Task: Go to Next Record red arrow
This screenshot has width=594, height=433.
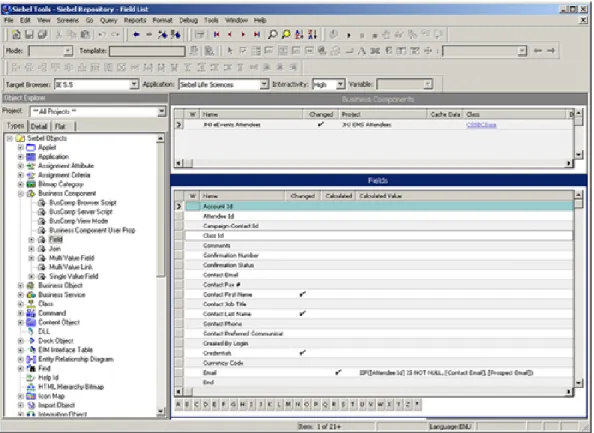Action: click(x=243, y=34)
